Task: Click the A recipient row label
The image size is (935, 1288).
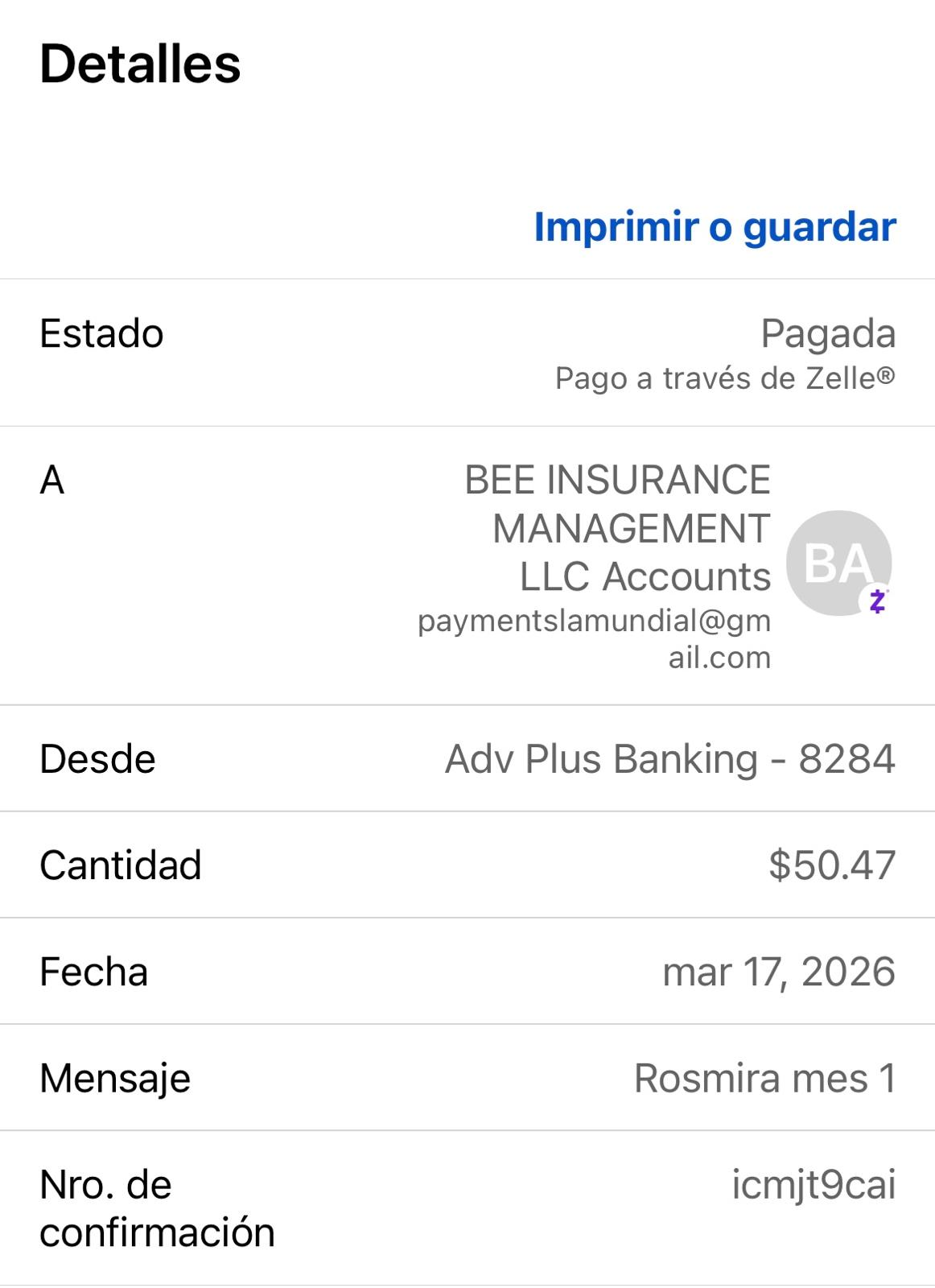Action: click(x=52, y=480)
